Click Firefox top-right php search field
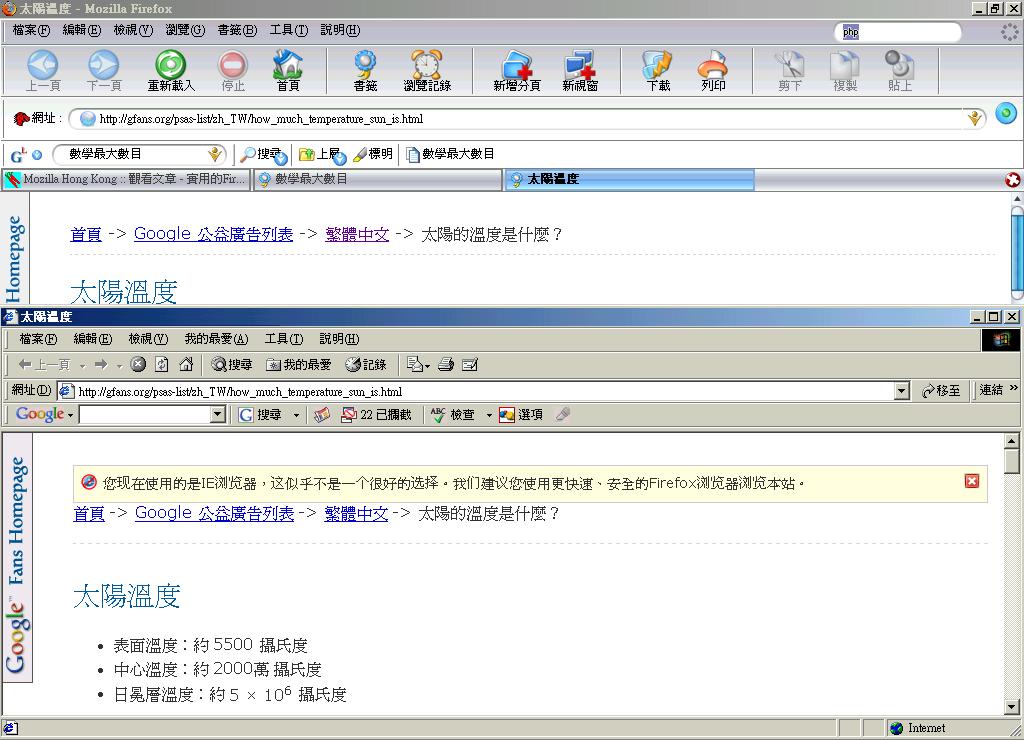Viewport: 1024px width, 740px height. coord(897,32)
